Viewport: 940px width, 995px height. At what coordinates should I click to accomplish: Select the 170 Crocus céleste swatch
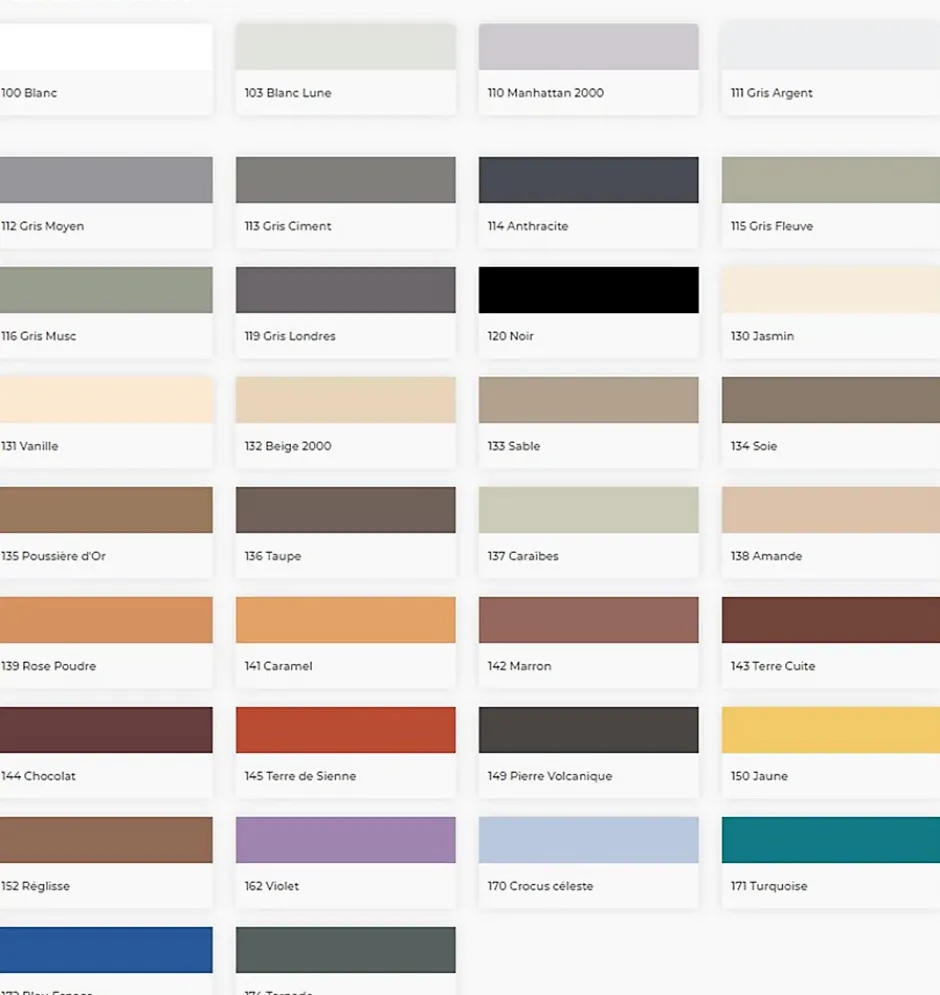[588, 840]
